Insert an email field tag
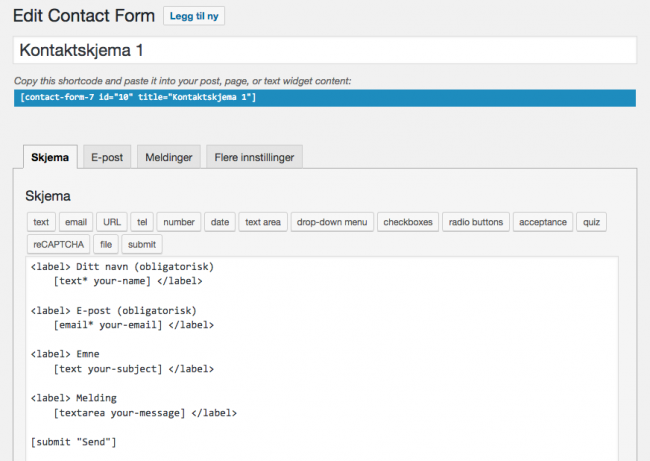 pyautogui.click(x=76, y=222)
